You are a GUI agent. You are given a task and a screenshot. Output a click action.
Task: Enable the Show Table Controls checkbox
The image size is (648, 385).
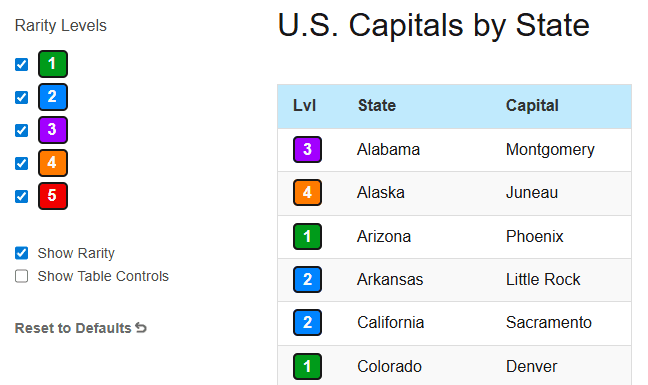tap(21, 276)
